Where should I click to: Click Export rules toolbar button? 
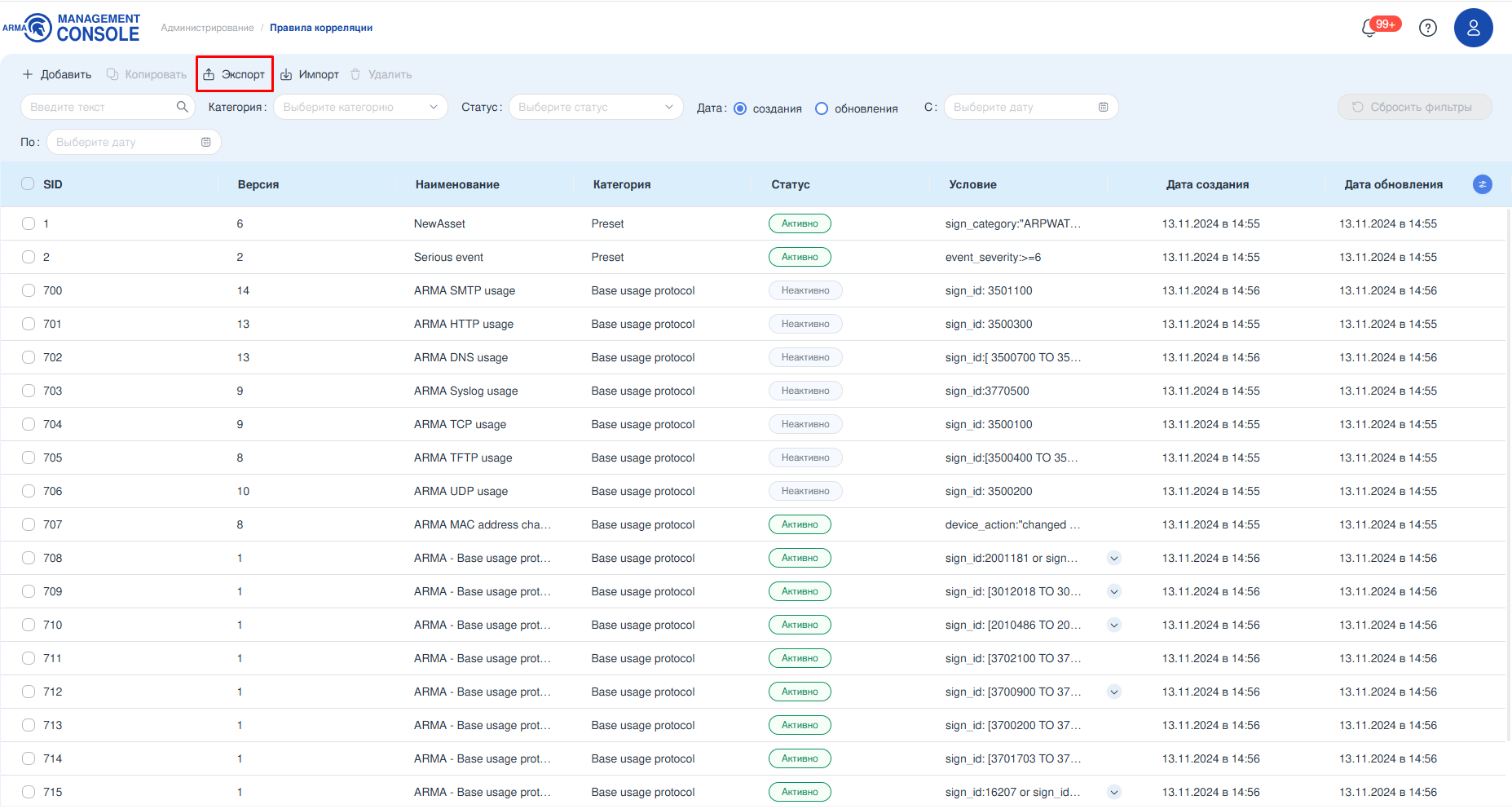[235, 74]
